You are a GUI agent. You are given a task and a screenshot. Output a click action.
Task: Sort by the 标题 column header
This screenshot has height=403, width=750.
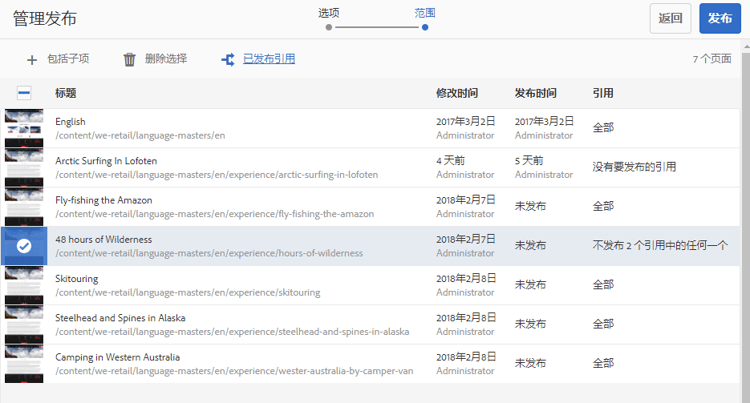(66, 93)
